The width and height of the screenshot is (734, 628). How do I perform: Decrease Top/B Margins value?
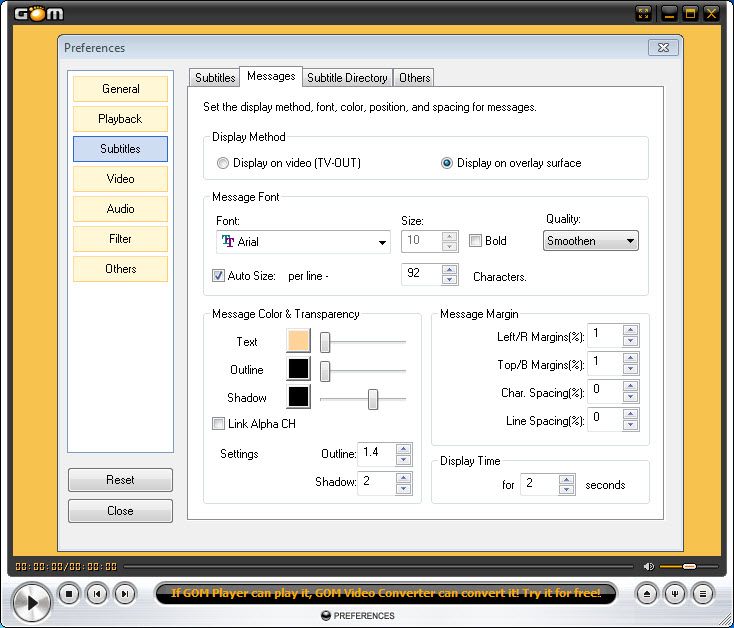(630, 368)
